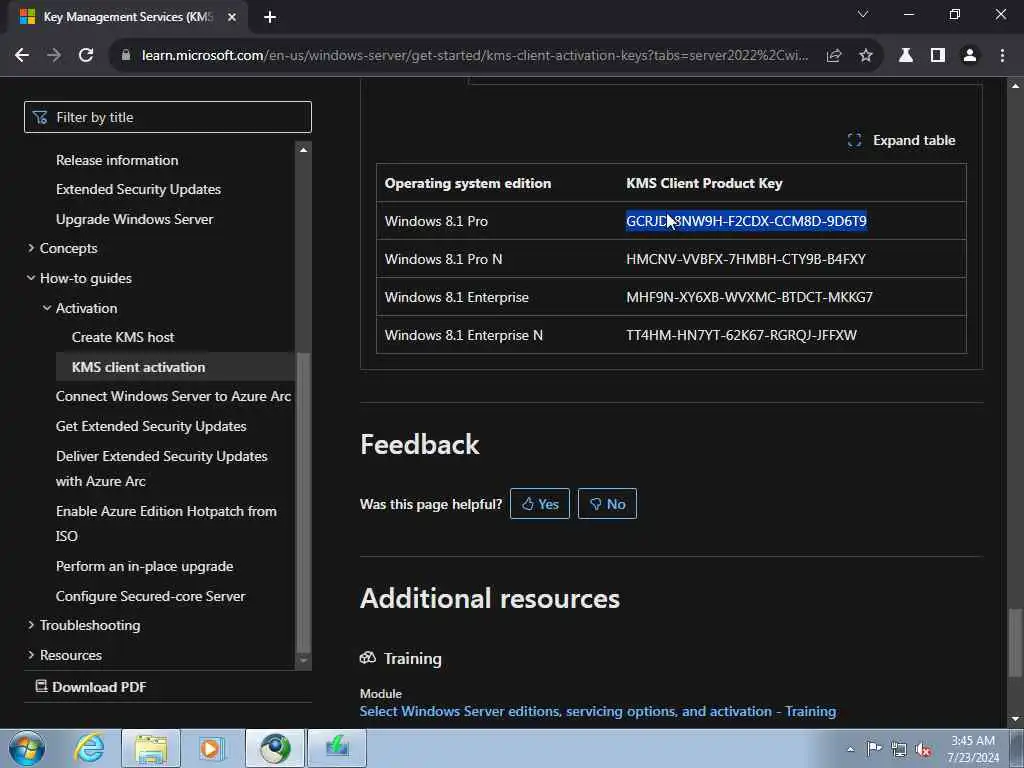Open Release information page
Viewport: 1024px width, 768px height.
pyautogui.click(x=117, y=160)
